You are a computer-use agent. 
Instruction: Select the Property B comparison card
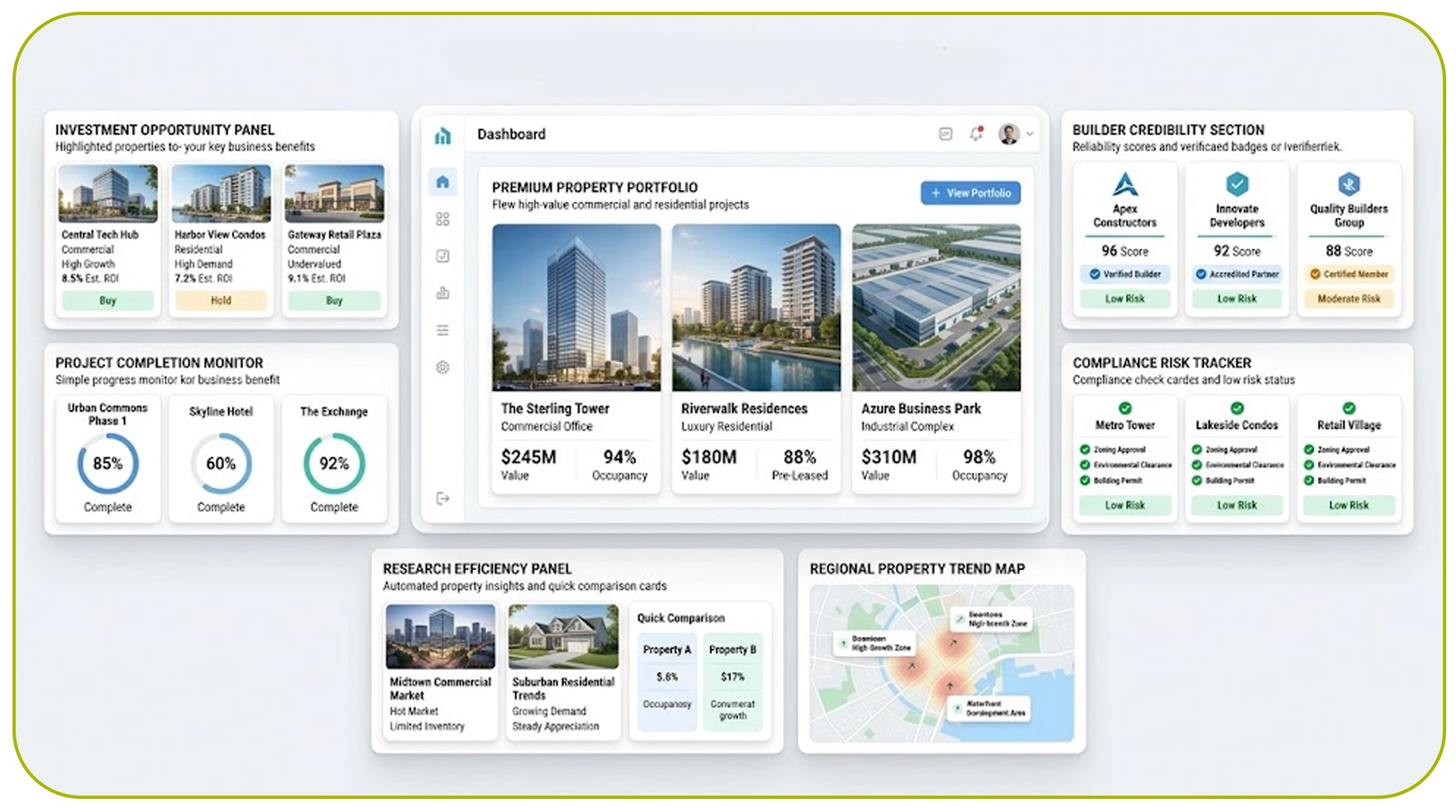[733, 681]
